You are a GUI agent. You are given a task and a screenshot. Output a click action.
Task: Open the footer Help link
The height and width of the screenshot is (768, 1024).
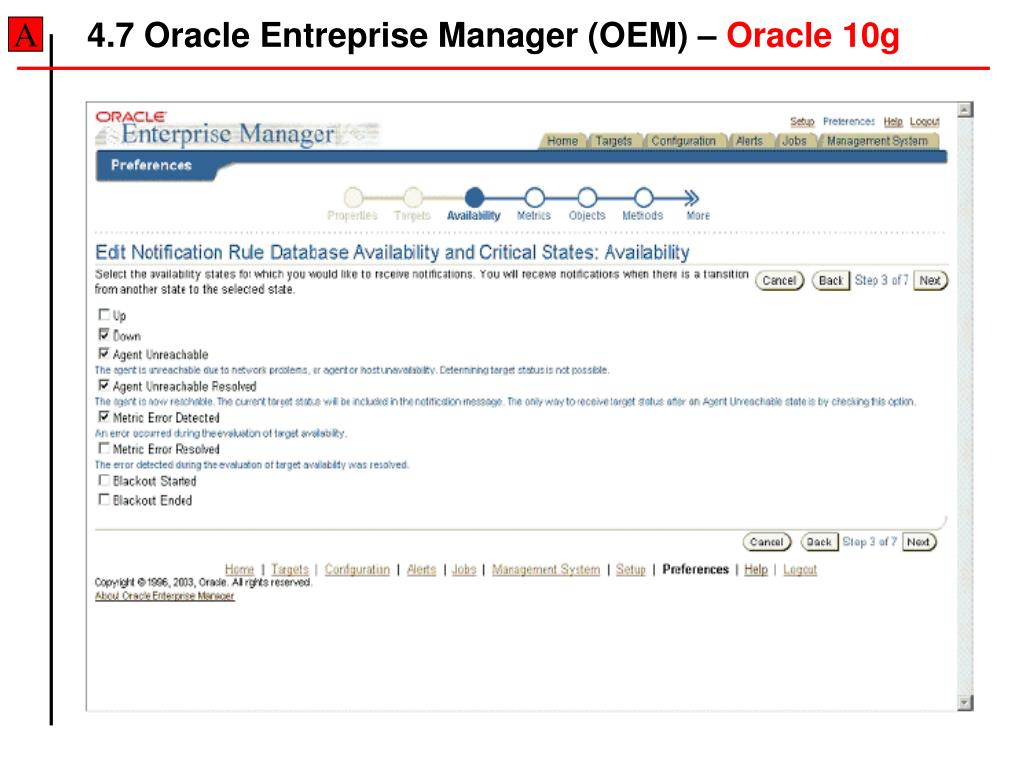(756, 569)
